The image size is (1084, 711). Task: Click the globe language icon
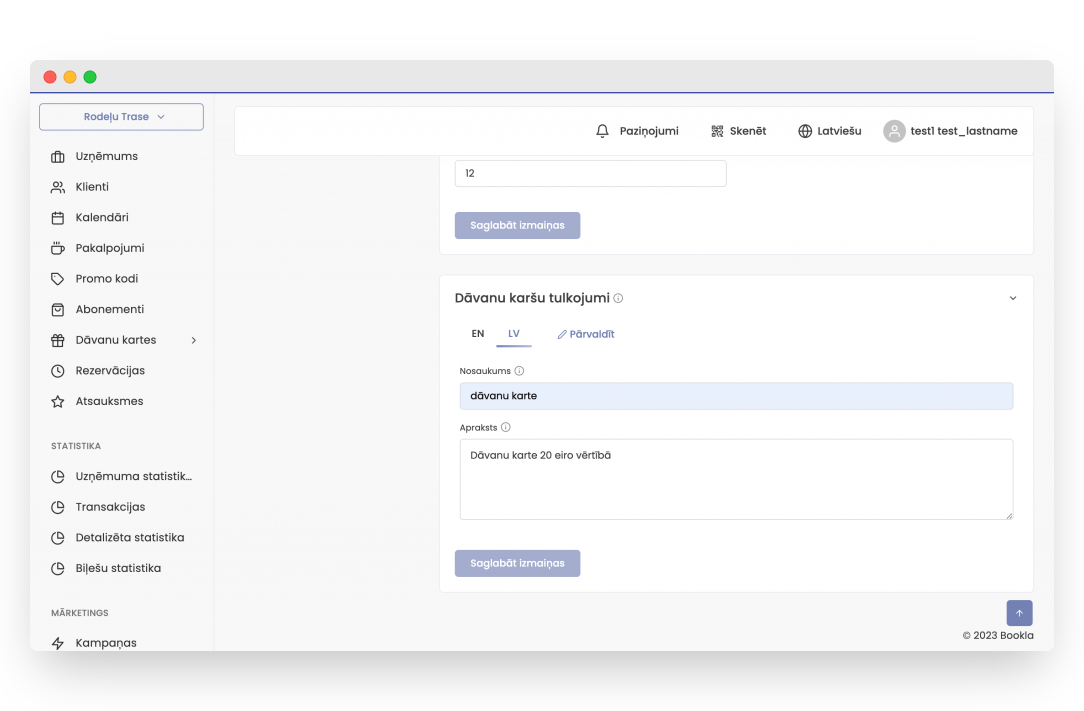click(805, 131)
